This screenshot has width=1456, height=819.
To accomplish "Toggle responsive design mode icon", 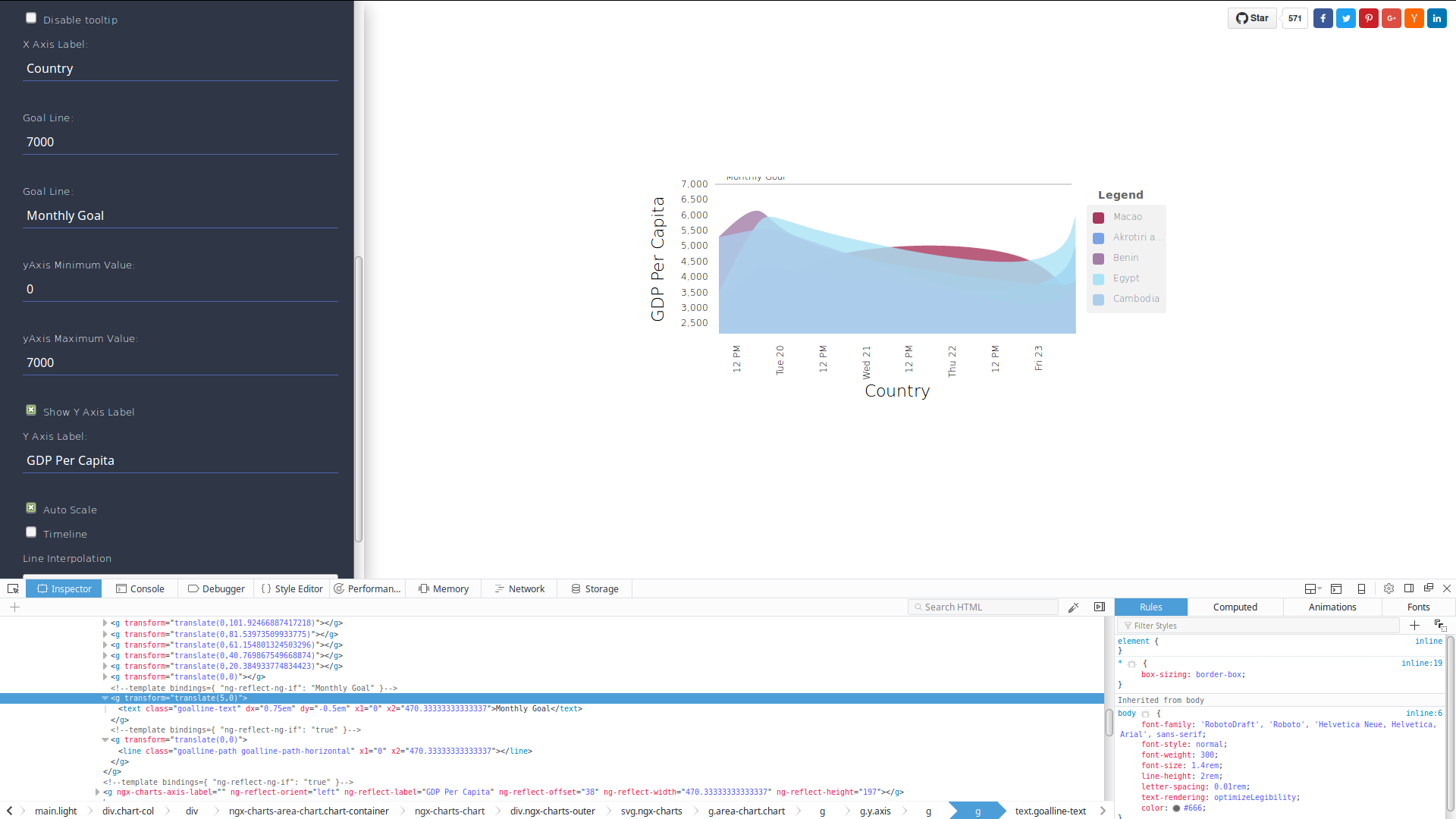I will coord(1361,588).
